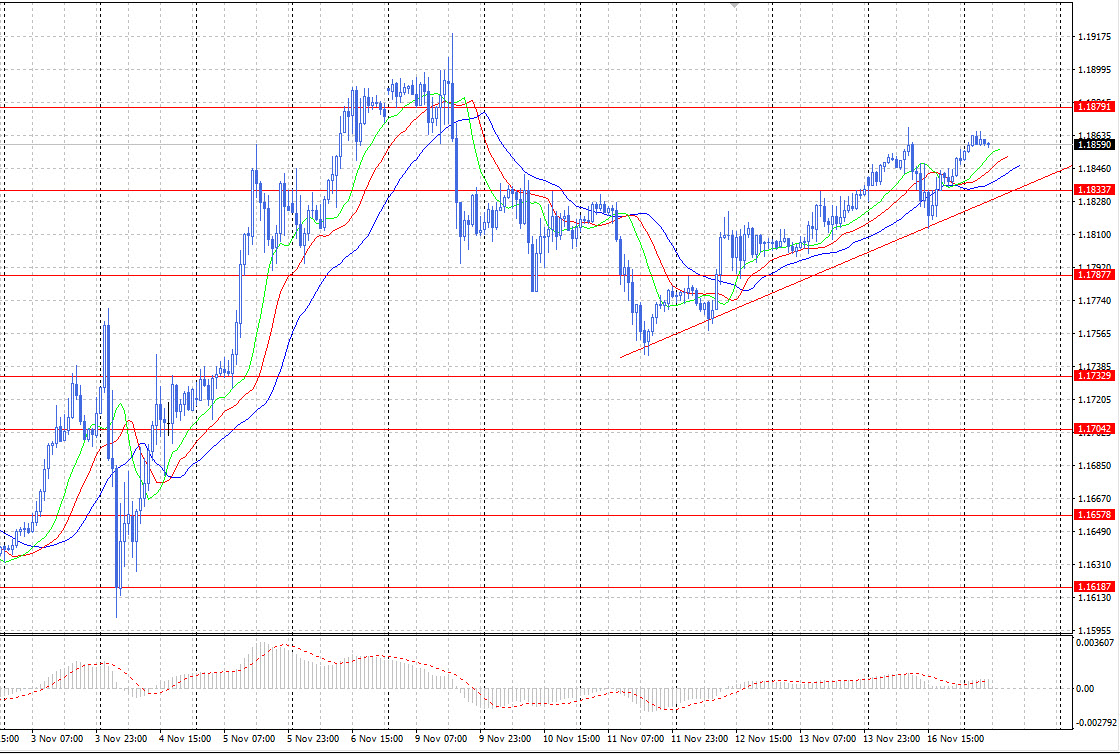Click the price axis value 1.17740
Image resolution: width=1120 pixels, height=754 pixels.
pos(1095,301)
